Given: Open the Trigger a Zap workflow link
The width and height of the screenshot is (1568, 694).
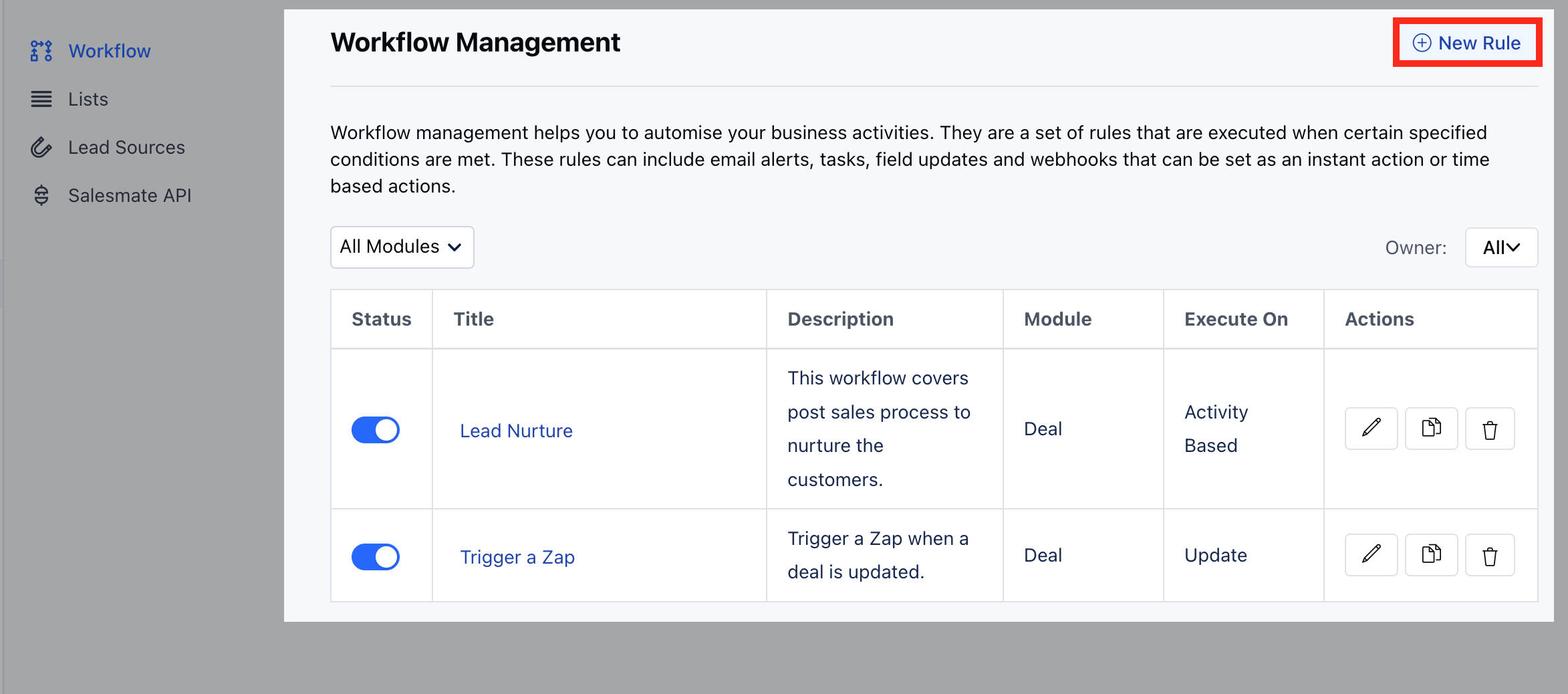Looking at the screenshot, I should [517, 556].
